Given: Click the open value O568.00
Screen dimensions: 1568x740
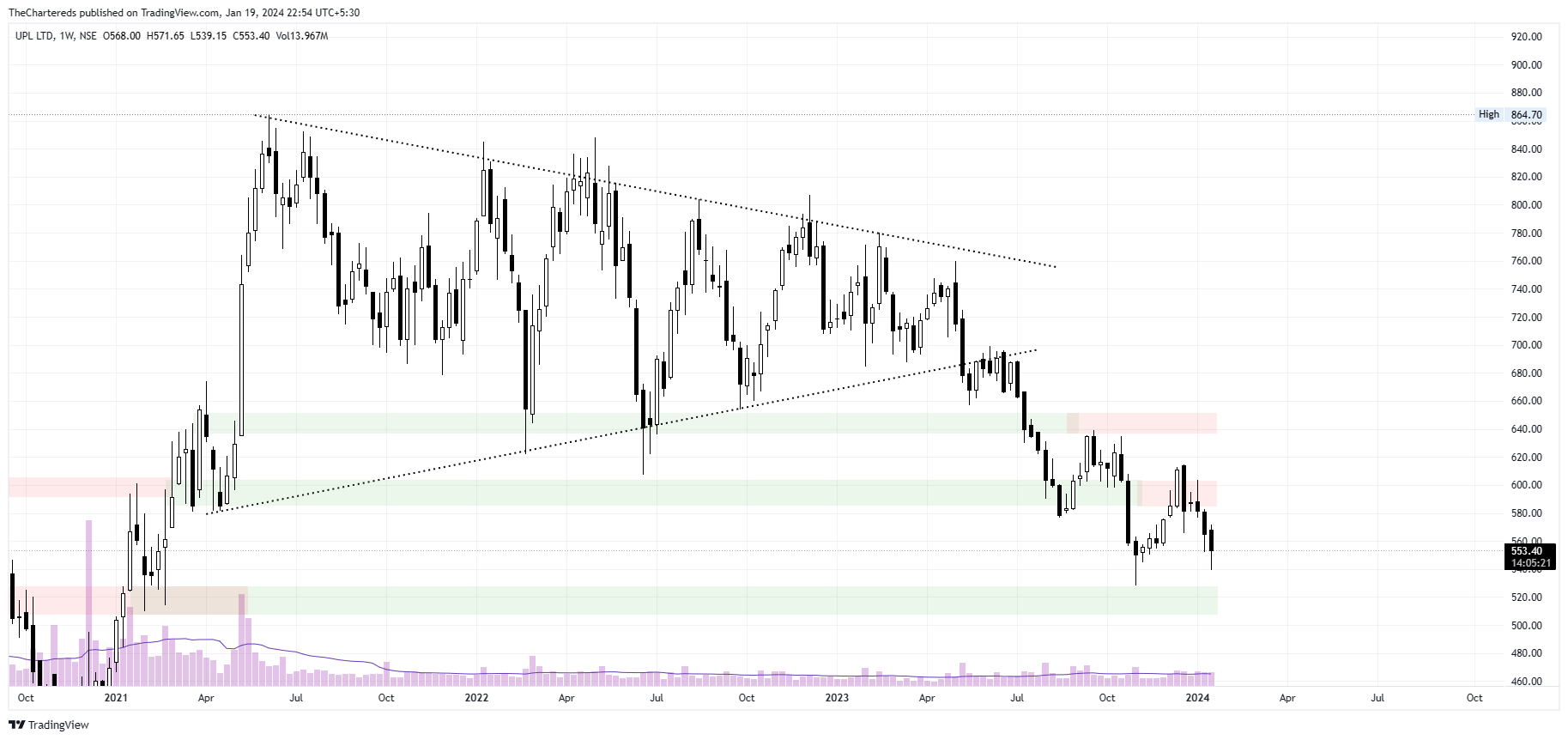Looking at the screenshot, I should 122,36.
